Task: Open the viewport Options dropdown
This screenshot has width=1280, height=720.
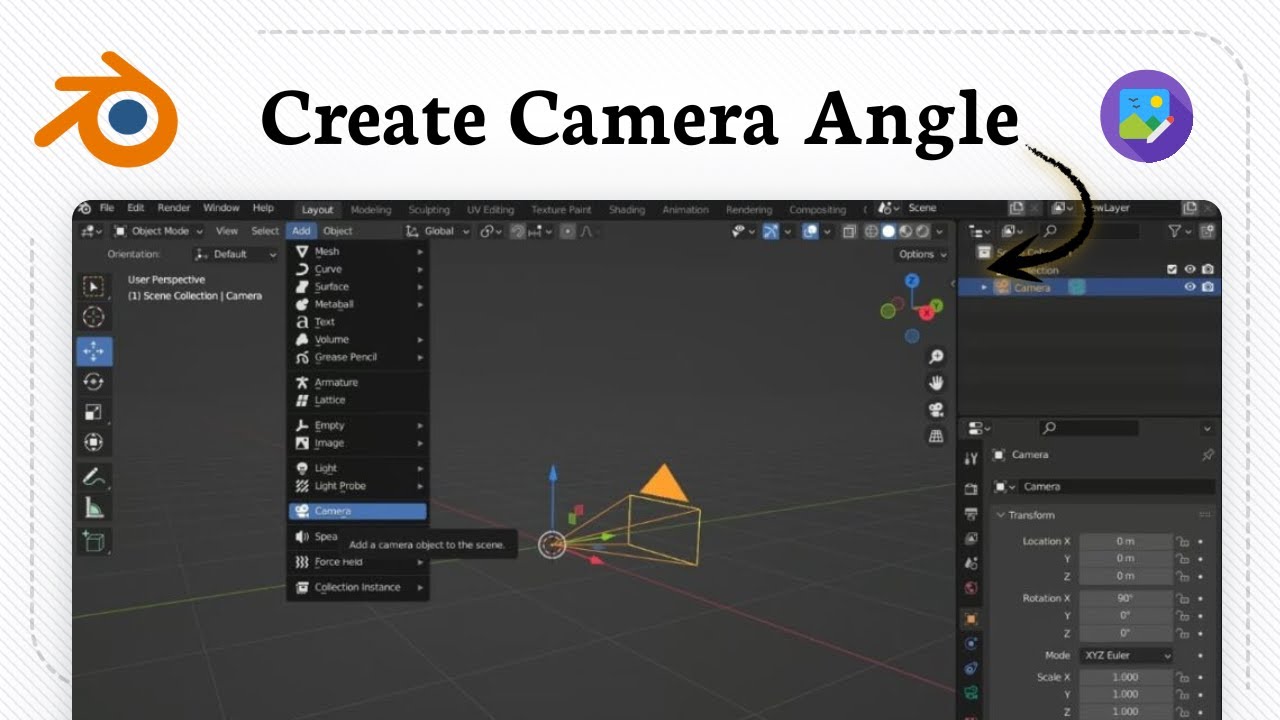Action: pos(921,254)
